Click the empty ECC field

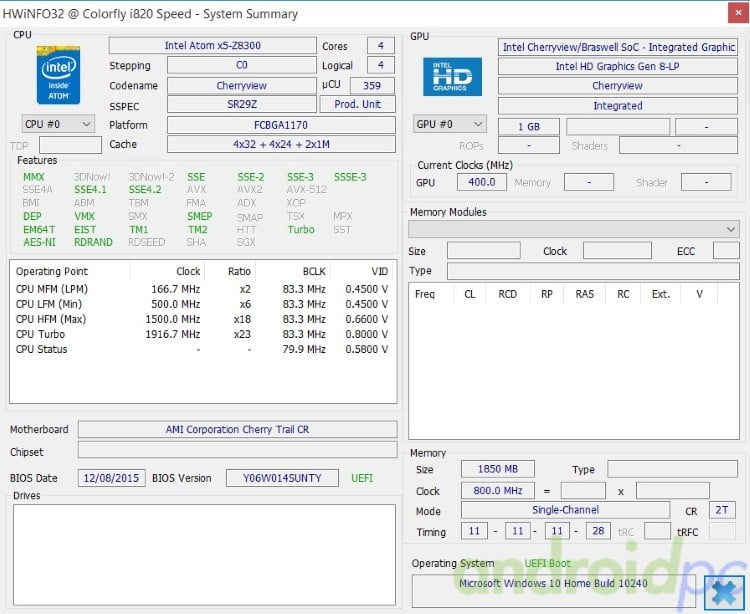[726, 251]
